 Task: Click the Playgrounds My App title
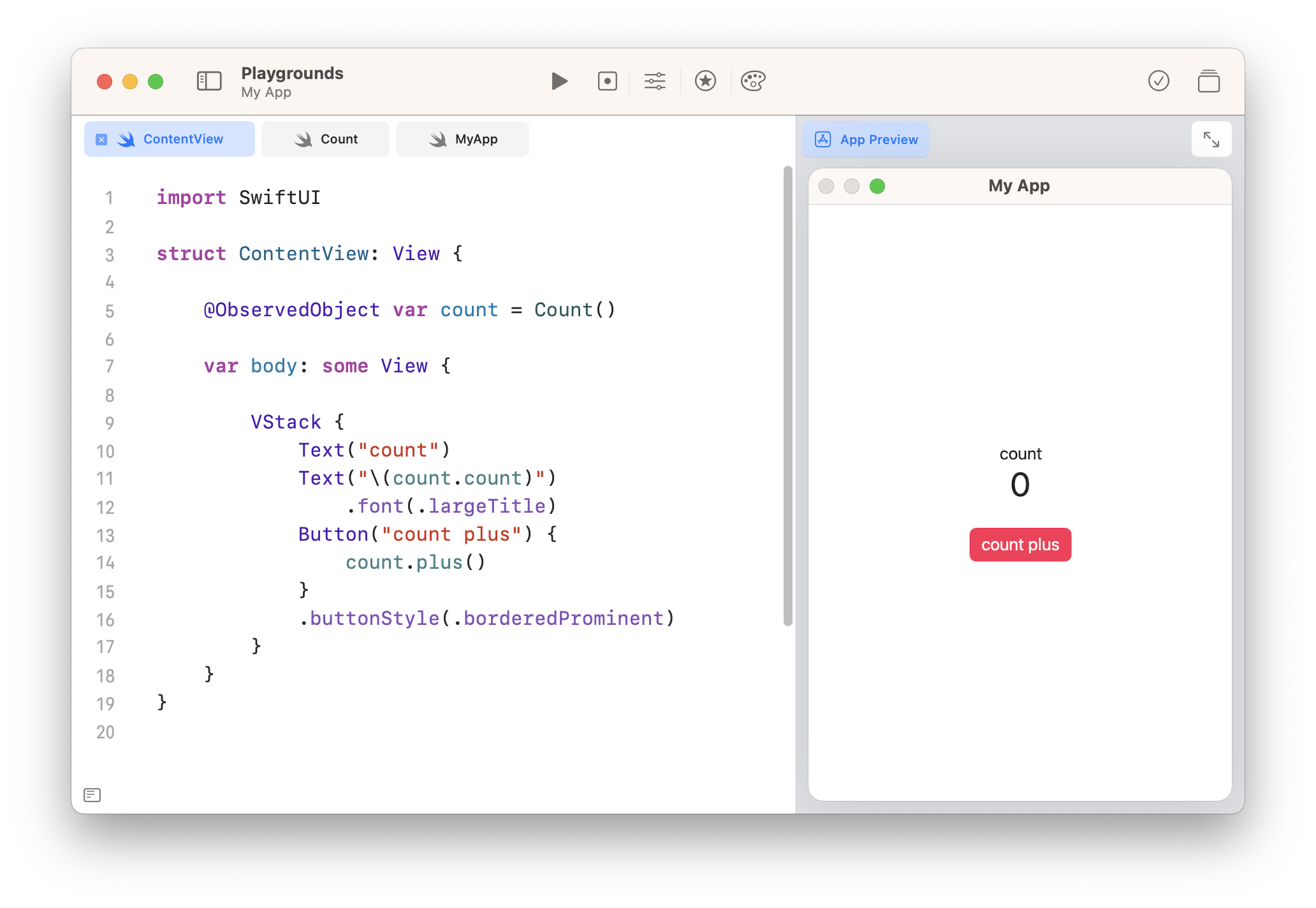[292, 82]
